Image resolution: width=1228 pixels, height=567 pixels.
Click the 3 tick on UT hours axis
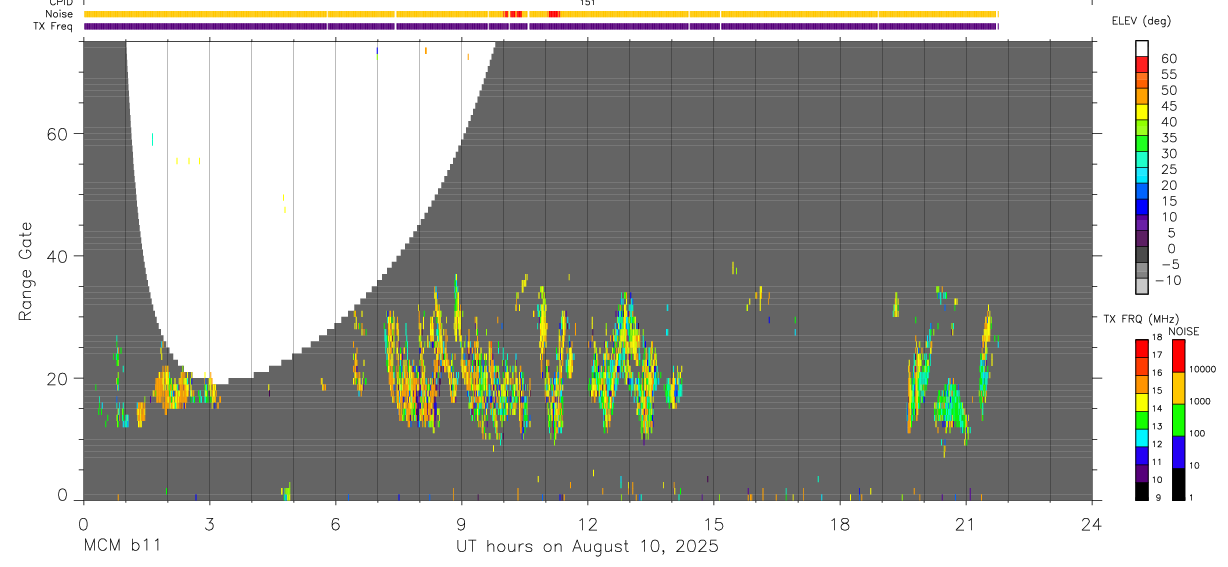click(x=209, y=523)
